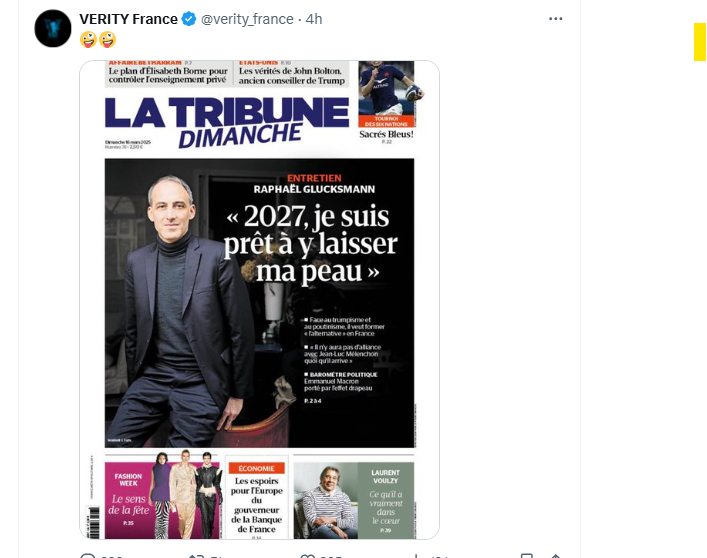Open the VERITY France profile avatar
The height and width of the screenshot is (558, 707).
[53, 28]
